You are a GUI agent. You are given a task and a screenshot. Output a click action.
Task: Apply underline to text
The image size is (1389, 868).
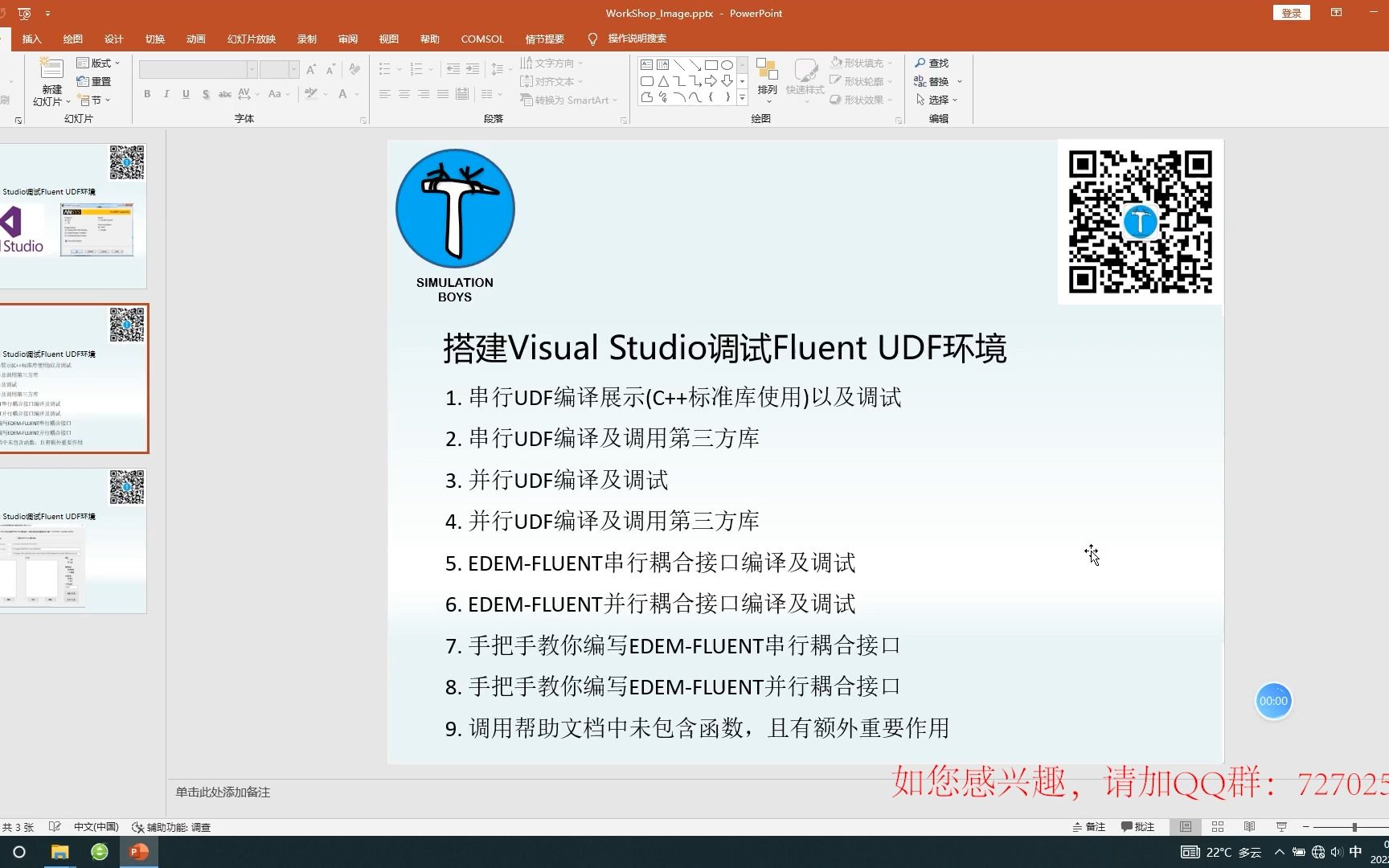point(186,94)
